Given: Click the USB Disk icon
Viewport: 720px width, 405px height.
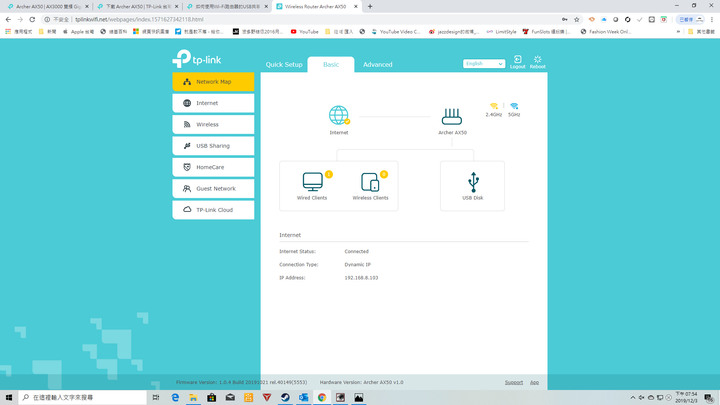Looking at the screenshot, I should pyautogui.click(x=473, y=182).
